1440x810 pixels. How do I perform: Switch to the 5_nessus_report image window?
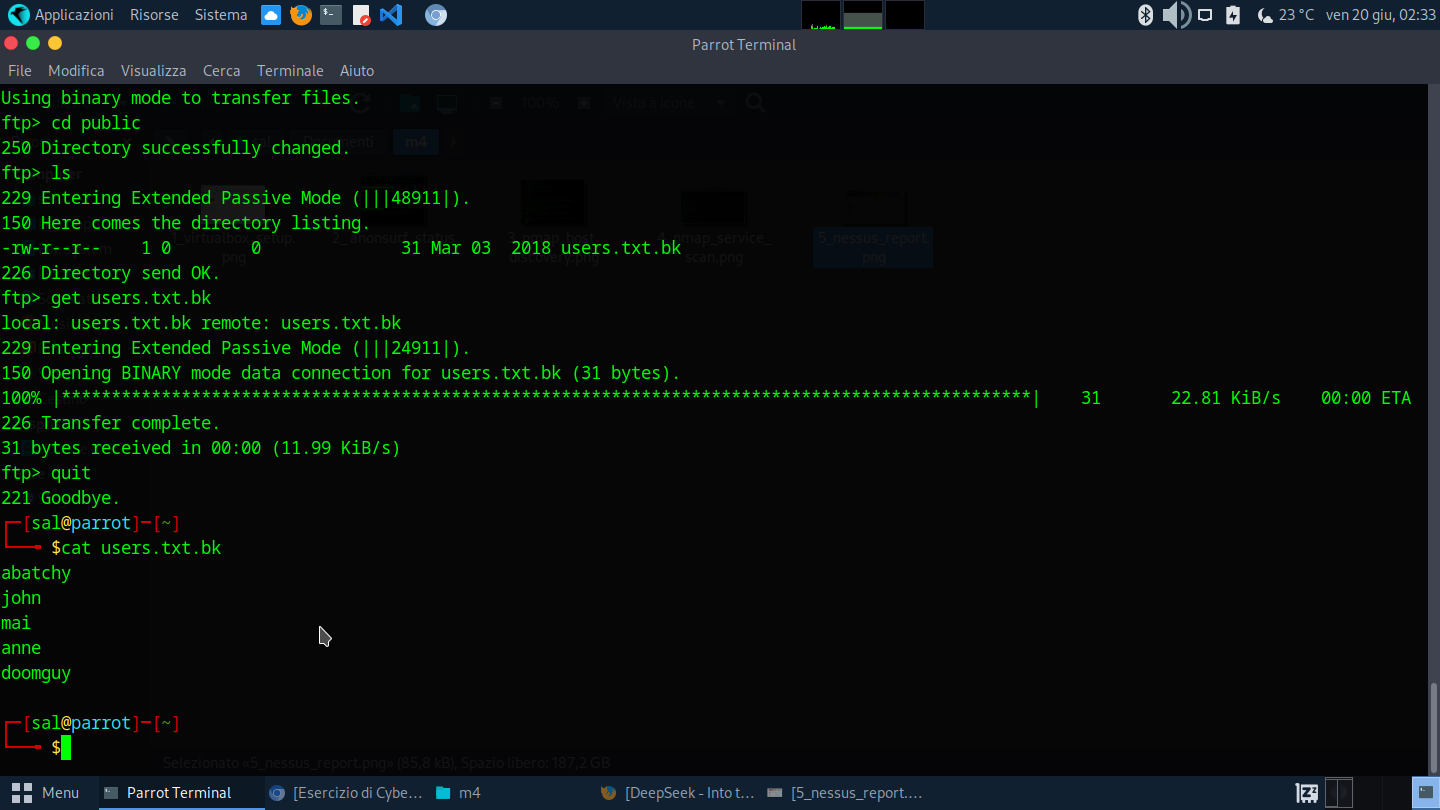pyautogui.click(x=844, y=793)
